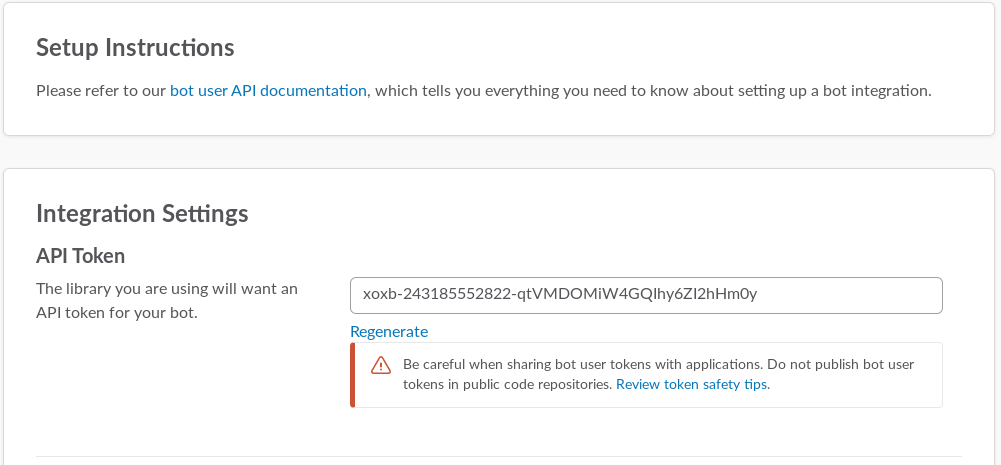
Task: Click blank area right of Integration Settings heading
Action: point(600,213)
